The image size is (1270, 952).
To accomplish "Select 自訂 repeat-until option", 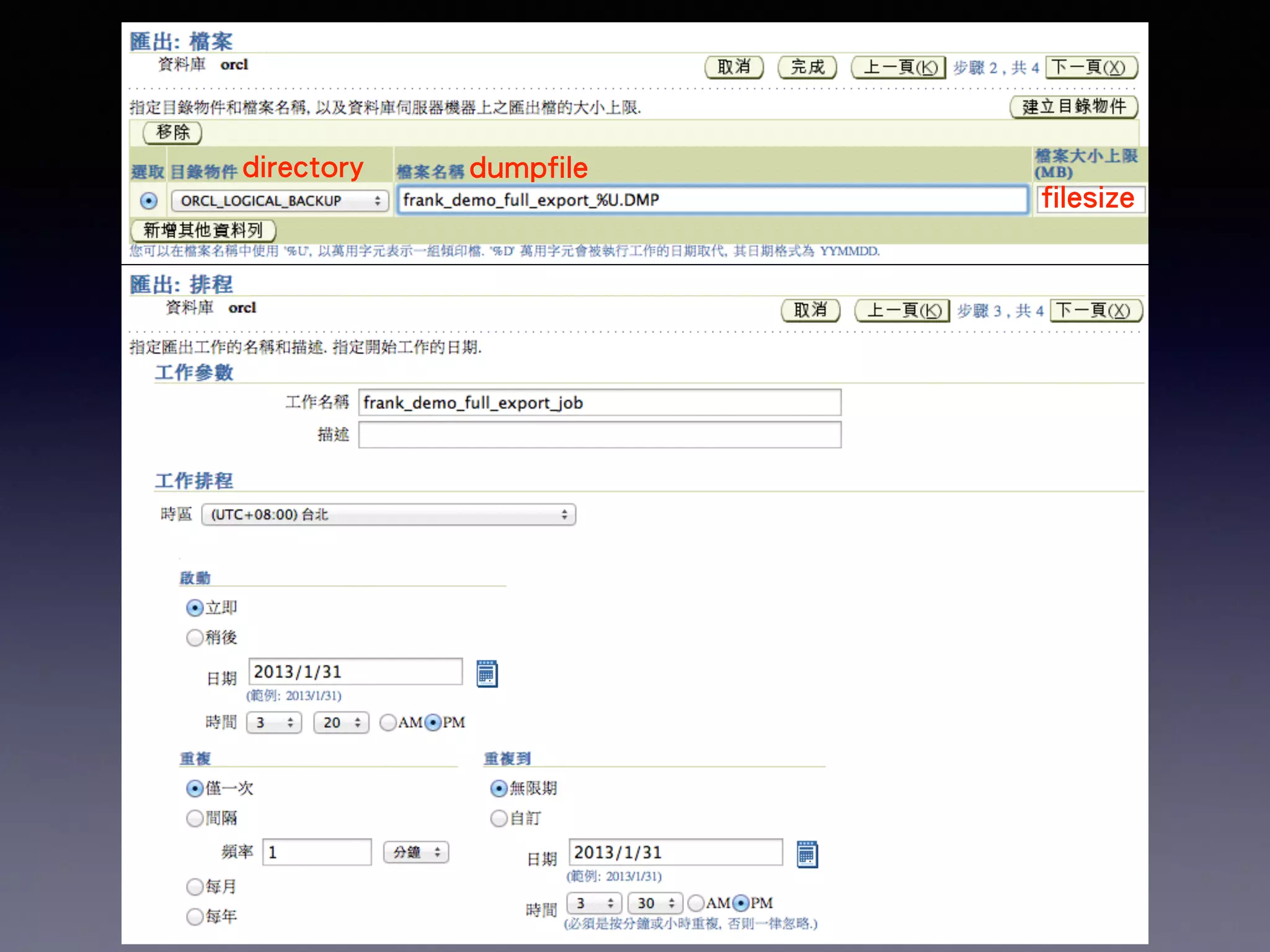I will point(499,819).
